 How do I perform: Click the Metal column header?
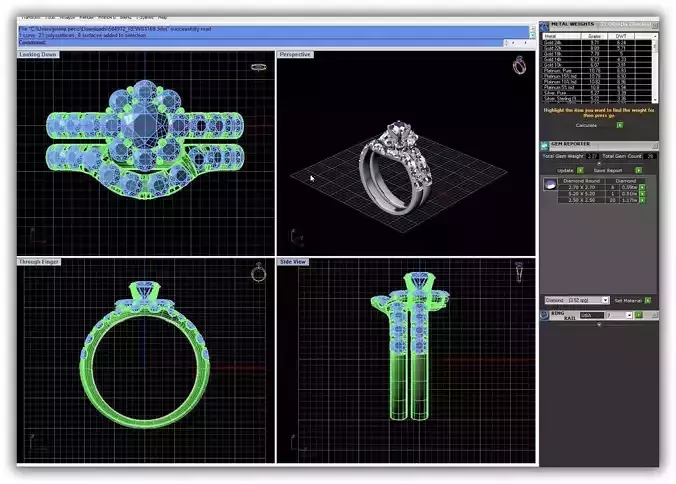coord(562,36)
